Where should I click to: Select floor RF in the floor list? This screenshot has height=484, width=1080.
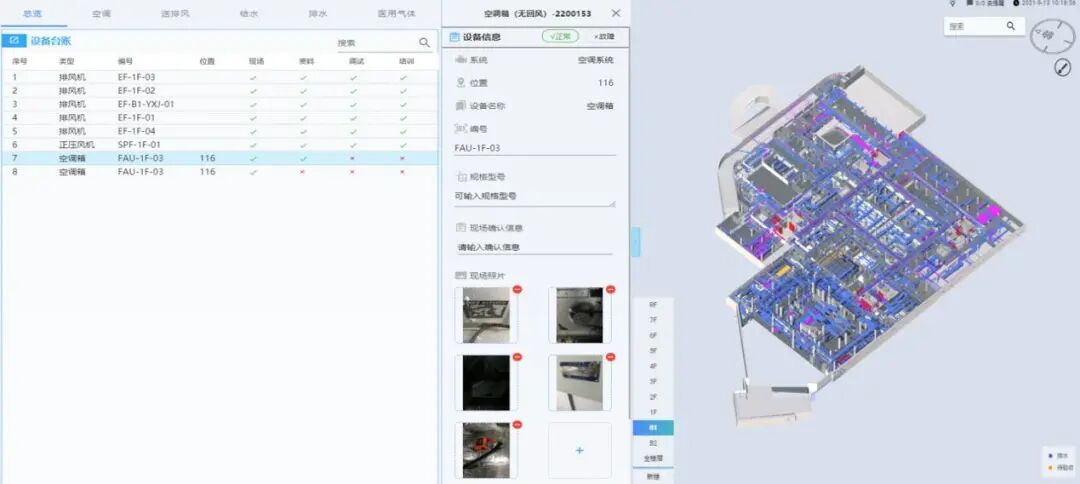[x=653, y=304]
